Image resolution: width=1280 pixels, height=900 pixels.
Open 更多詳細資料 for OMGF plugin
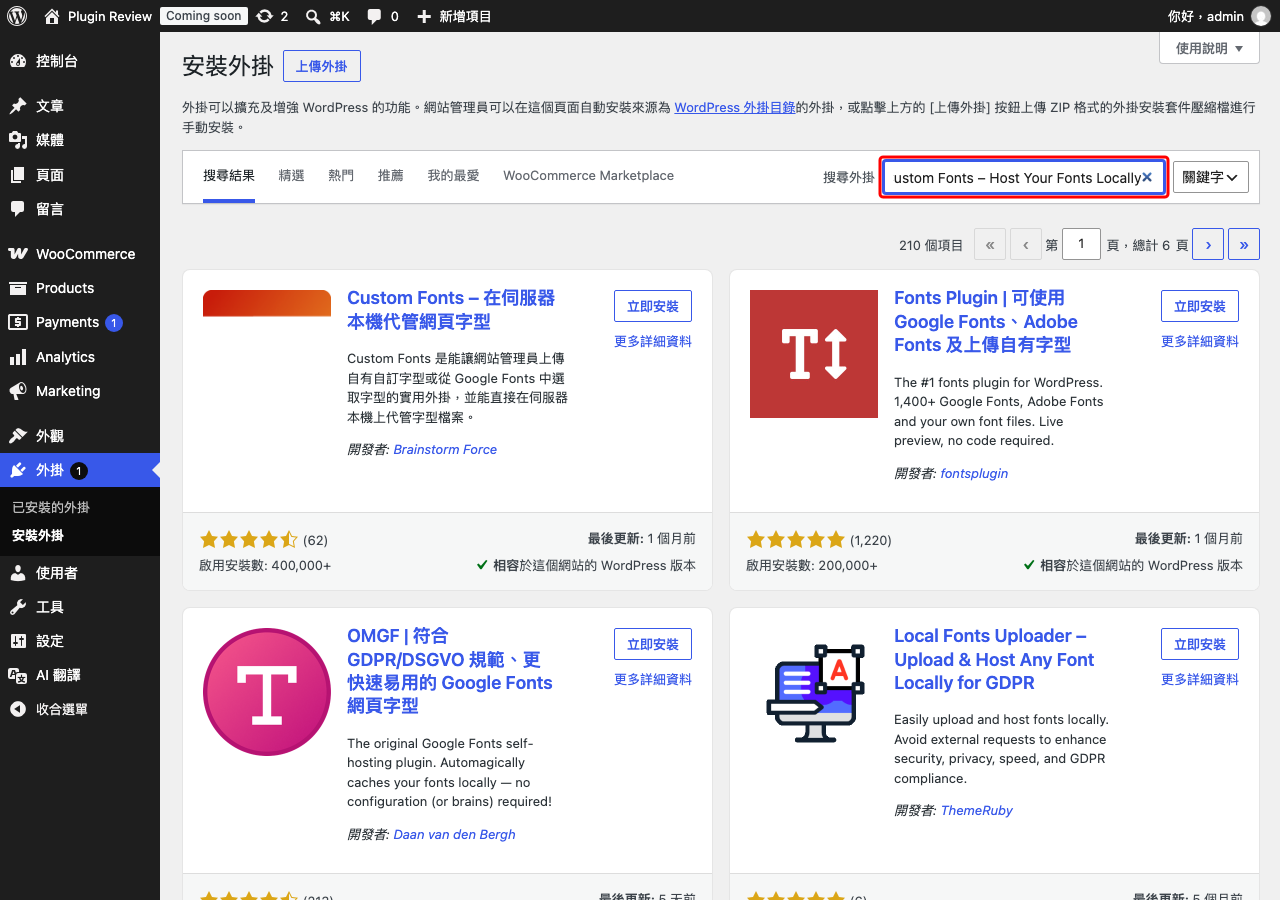[x=653, y=679]
